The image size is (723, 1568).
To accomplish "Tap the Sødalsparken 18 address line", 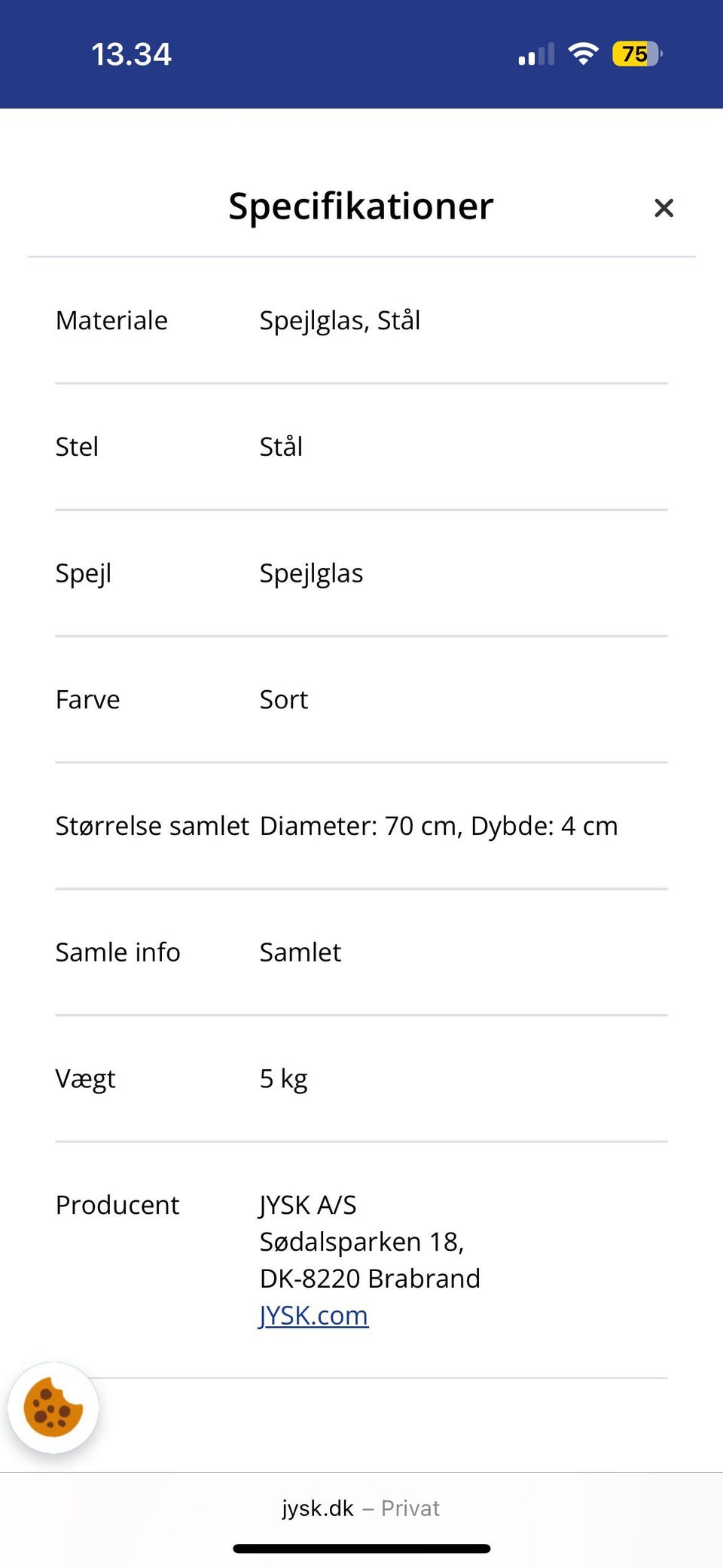I will [361, 1242].
